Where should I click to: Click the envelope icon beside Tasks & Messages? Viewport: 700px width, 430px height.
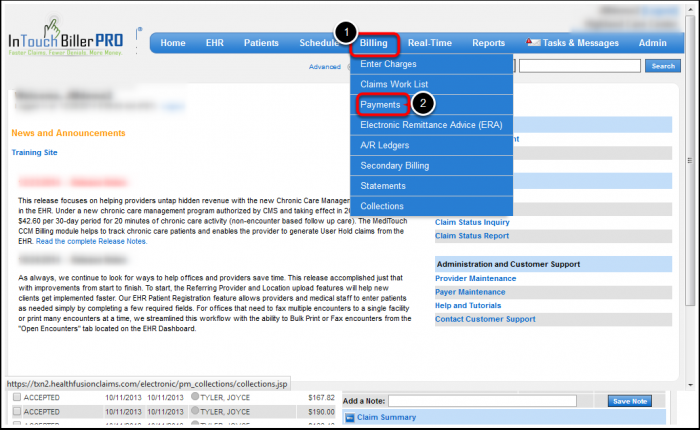534,43
